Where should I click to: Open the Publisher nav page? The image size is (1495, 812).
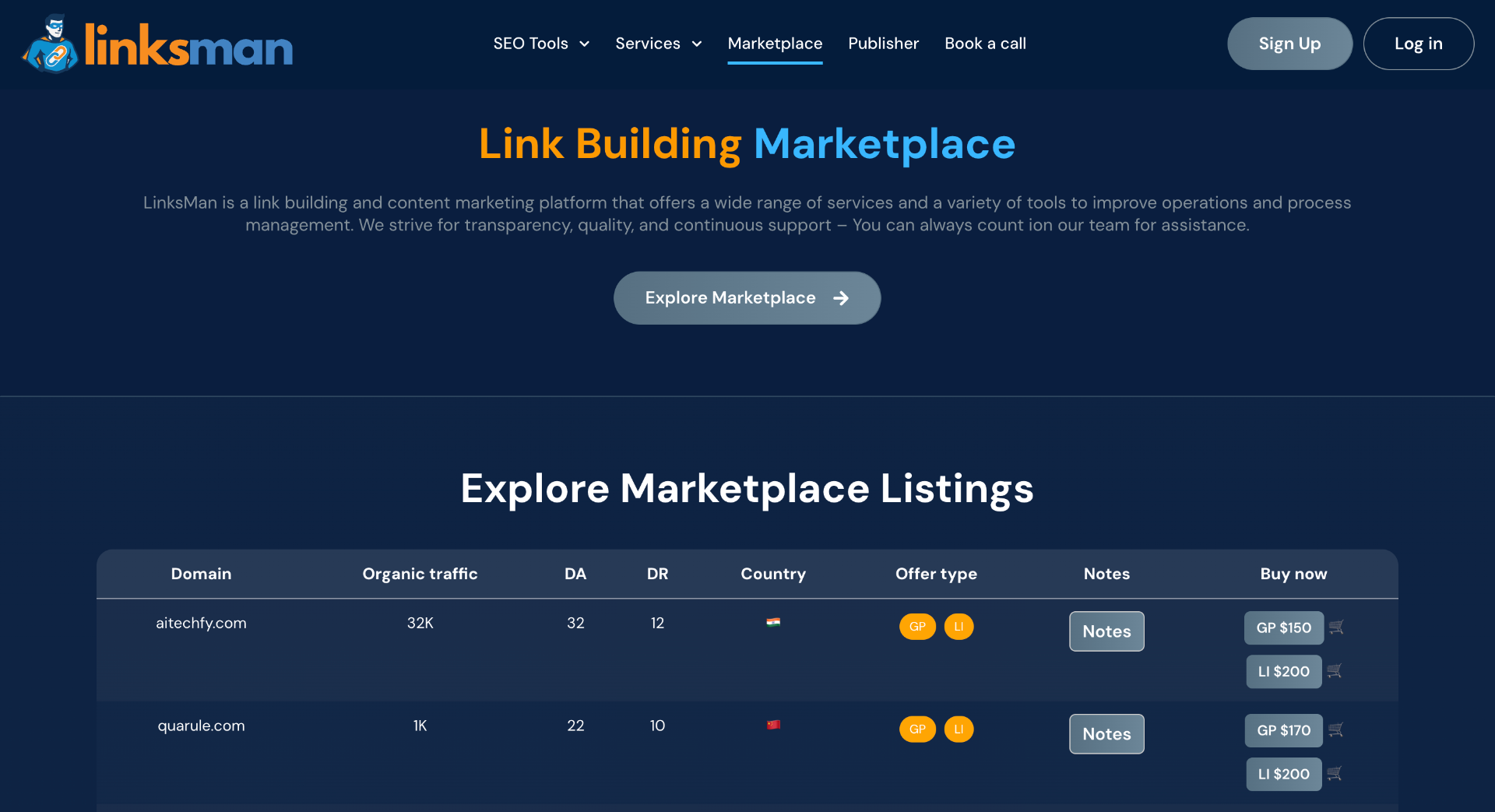(883, 44)
